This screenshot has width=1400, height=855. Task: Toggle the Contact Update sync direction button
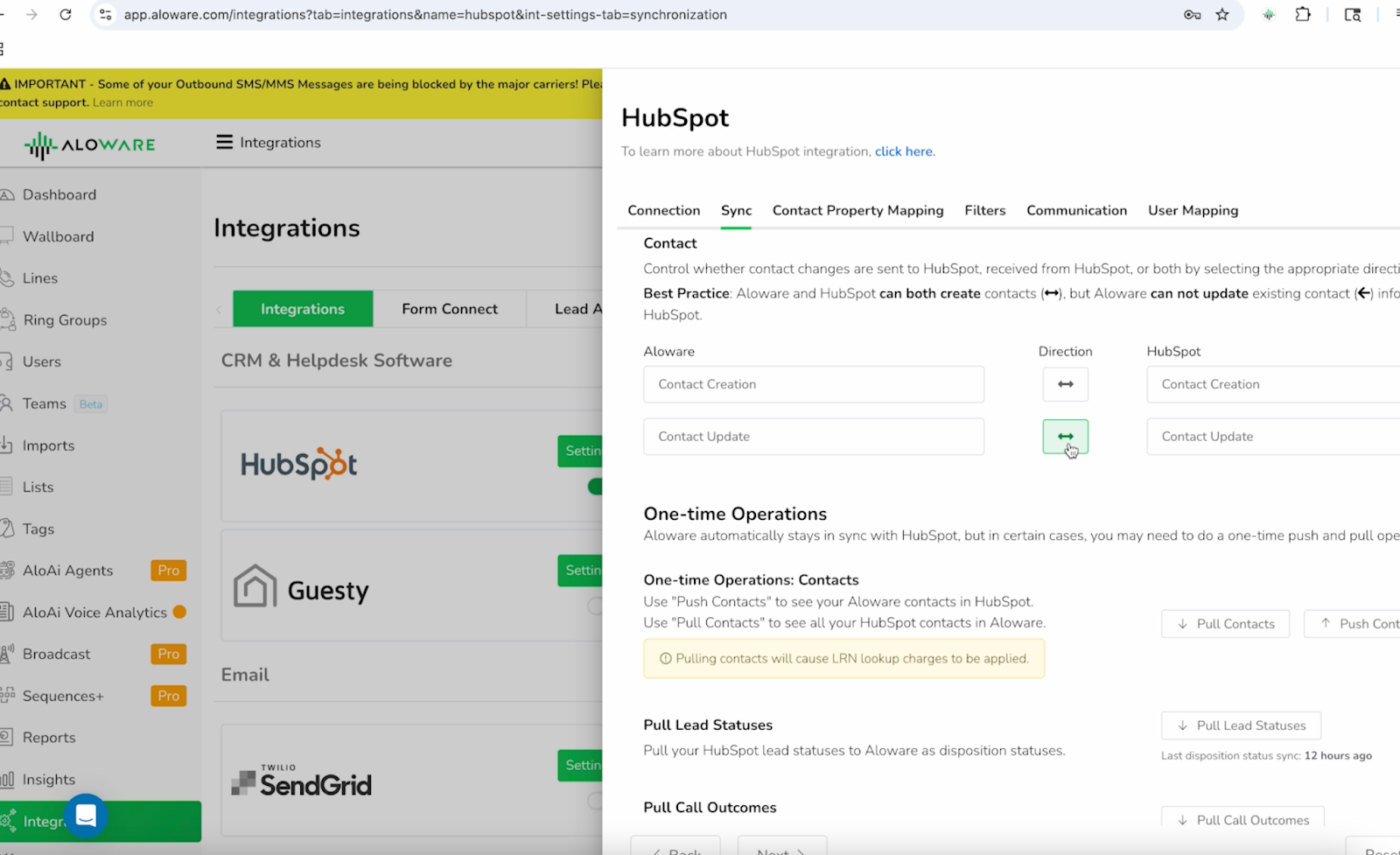(1065, 437)
